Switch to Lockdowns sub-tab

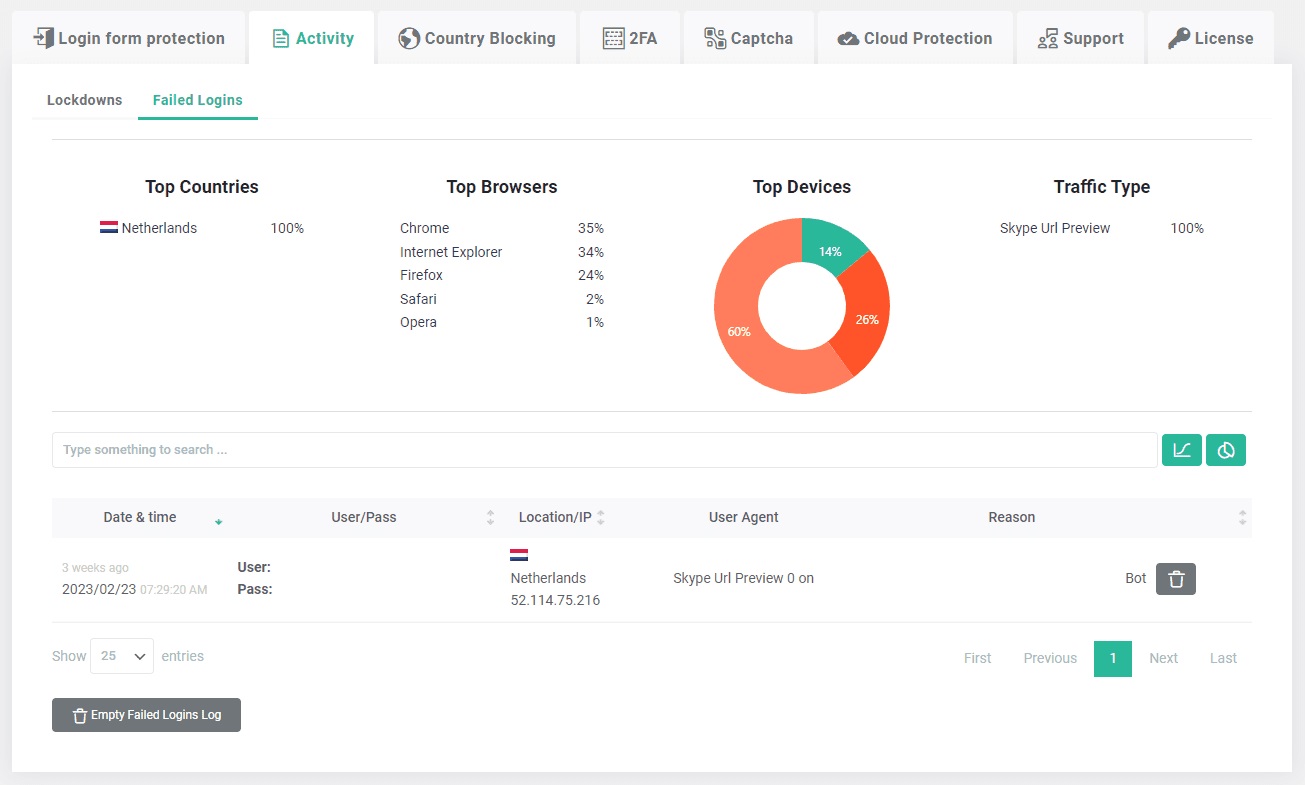pyautogui.click(x=85, y=100)
